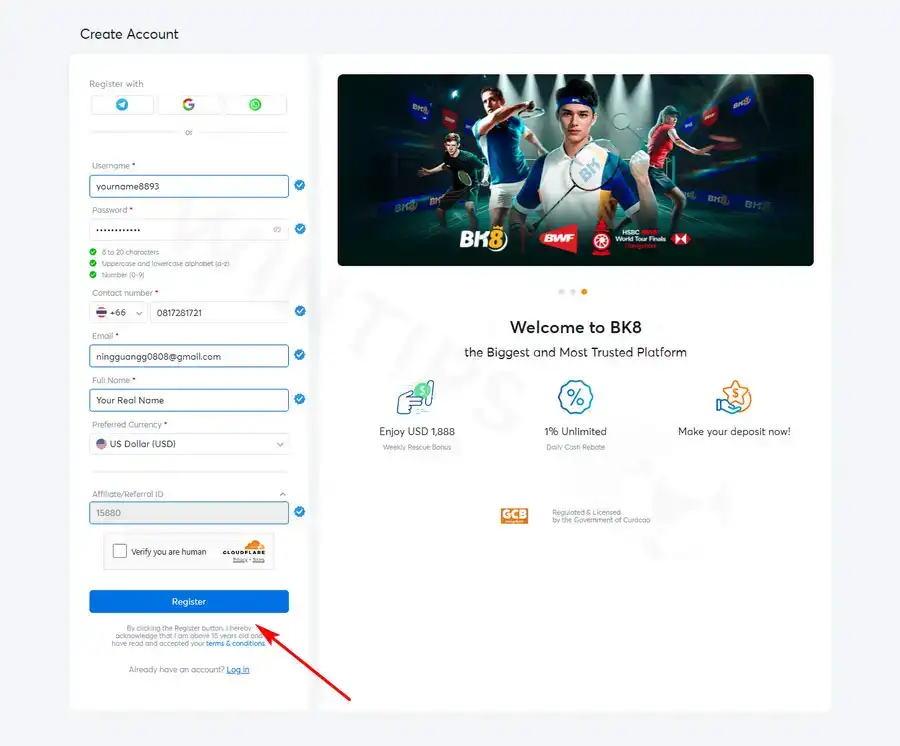Check the Verify you are human box
Image resolution: width=900 pixels, height=746 pixels.
119,551
